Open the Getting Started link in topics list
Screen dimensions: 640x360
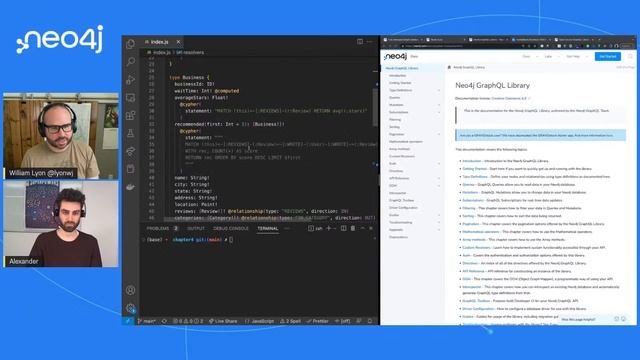pyautogui.click(x=474, y=169)
